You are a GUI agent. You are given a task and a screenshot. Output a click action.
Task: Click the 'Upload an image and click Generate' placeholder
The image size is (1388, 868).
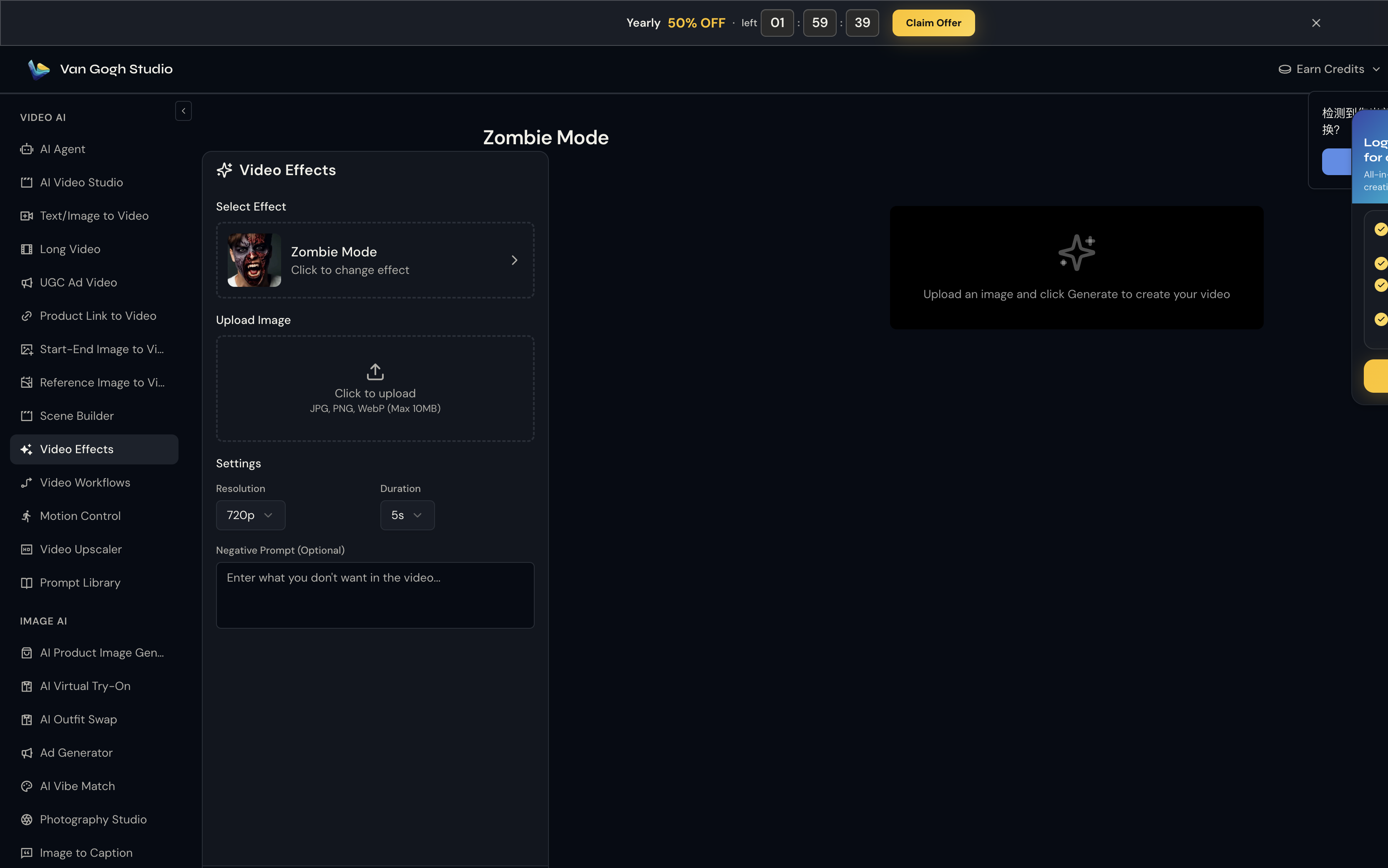[1076, 268]
